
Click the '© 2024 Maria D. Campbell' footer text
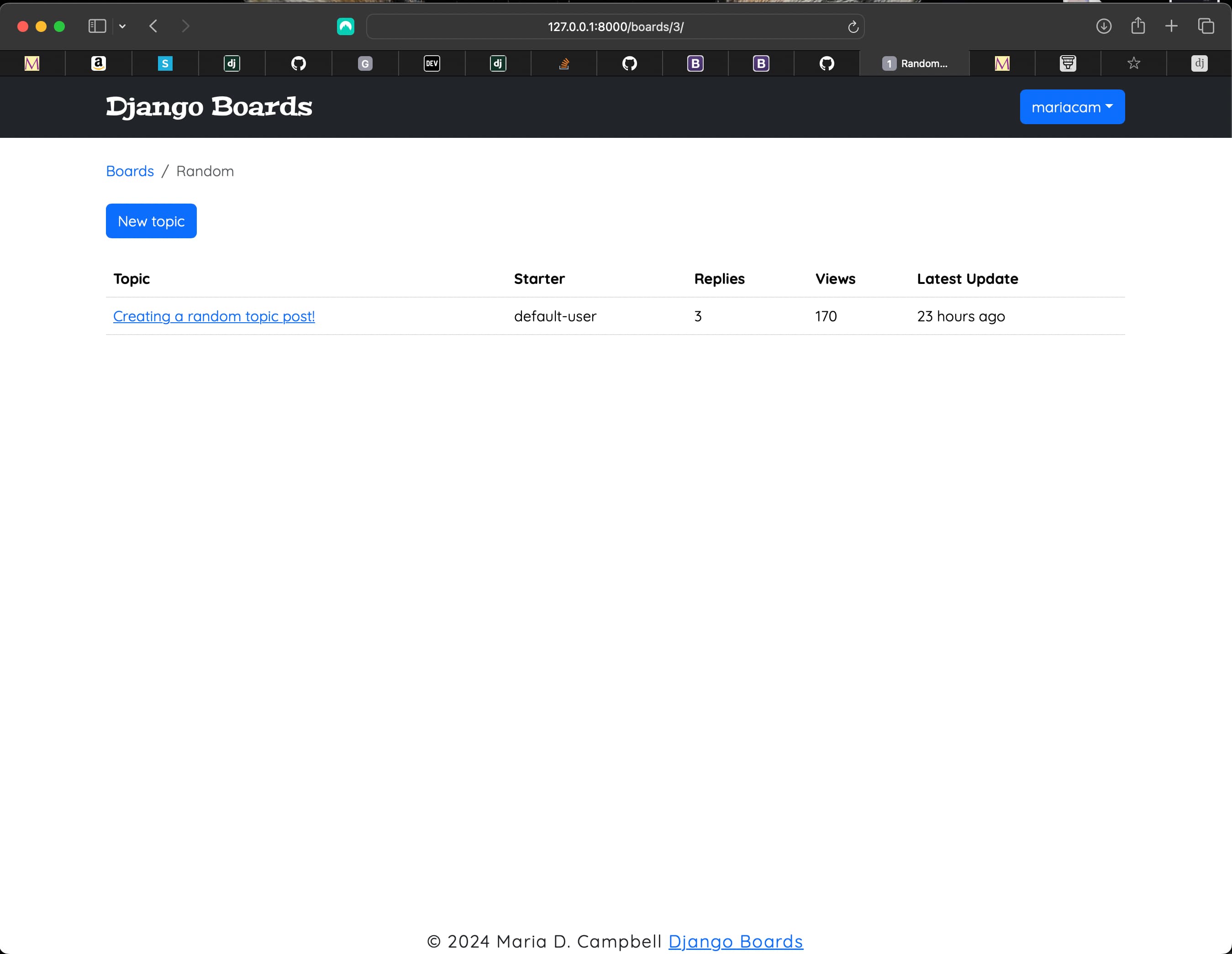pyautogui.click(x=544, y=941)
